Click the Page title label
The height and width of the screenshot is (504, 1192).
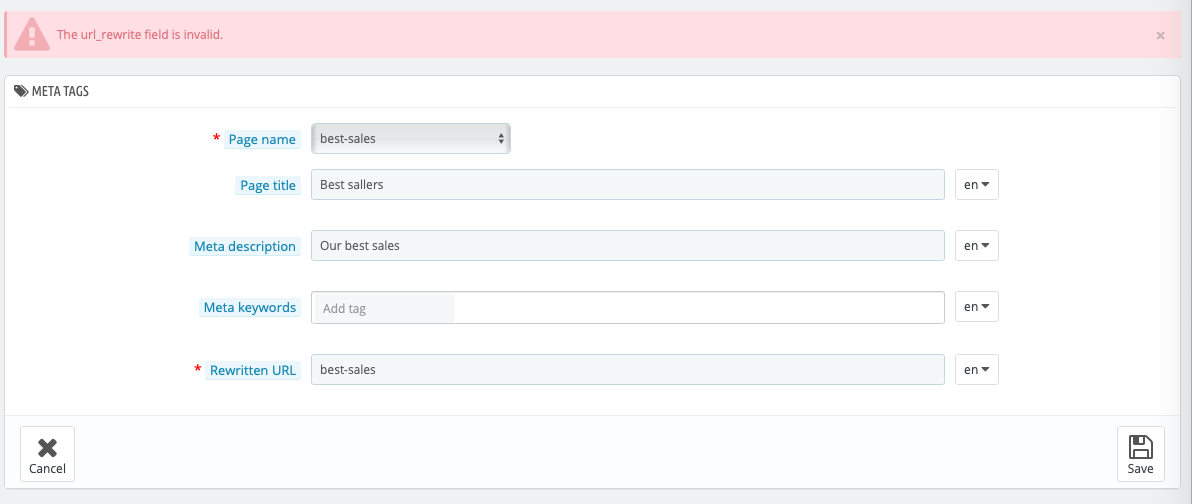[268, 185]
